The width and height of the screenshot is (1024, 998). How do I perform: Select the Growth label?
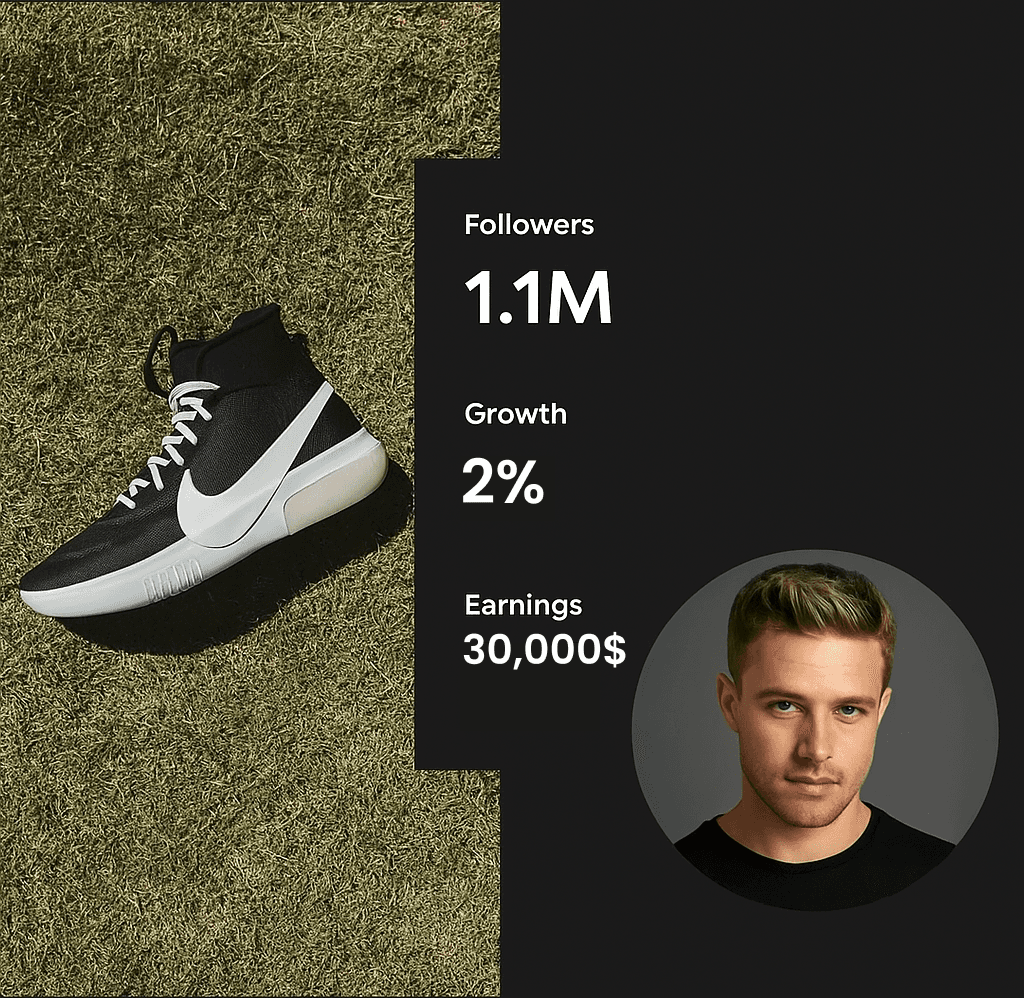[515, 414]
